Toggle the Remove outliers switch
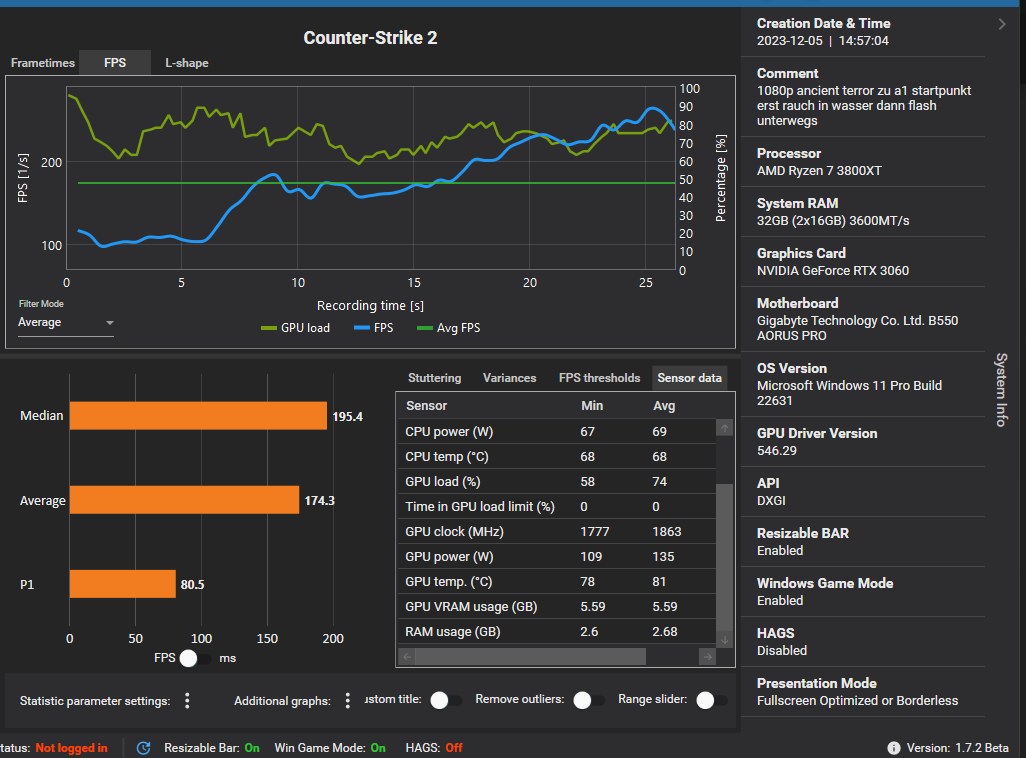The height and width of the screenshot is (758, 1026). click(589, 700)
